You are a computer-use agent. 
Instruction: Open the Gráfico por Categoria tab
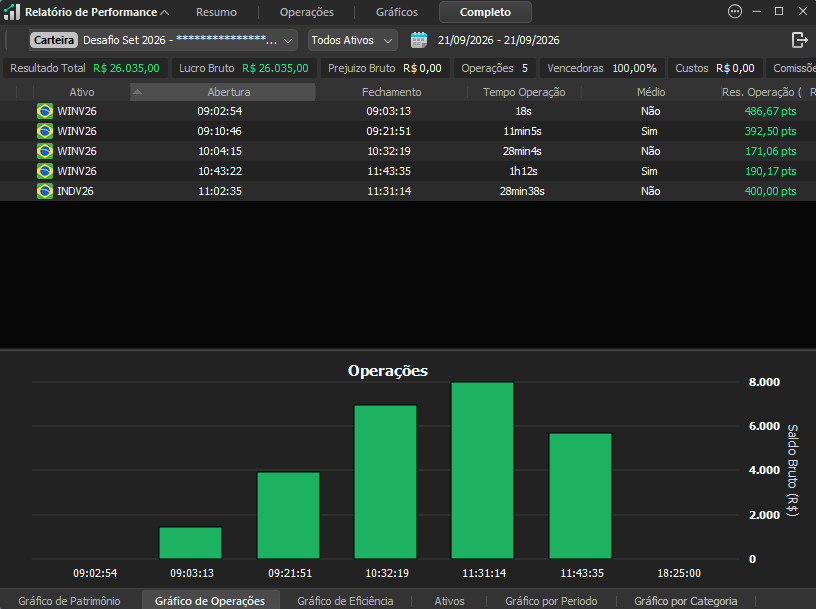pos(685,601)
